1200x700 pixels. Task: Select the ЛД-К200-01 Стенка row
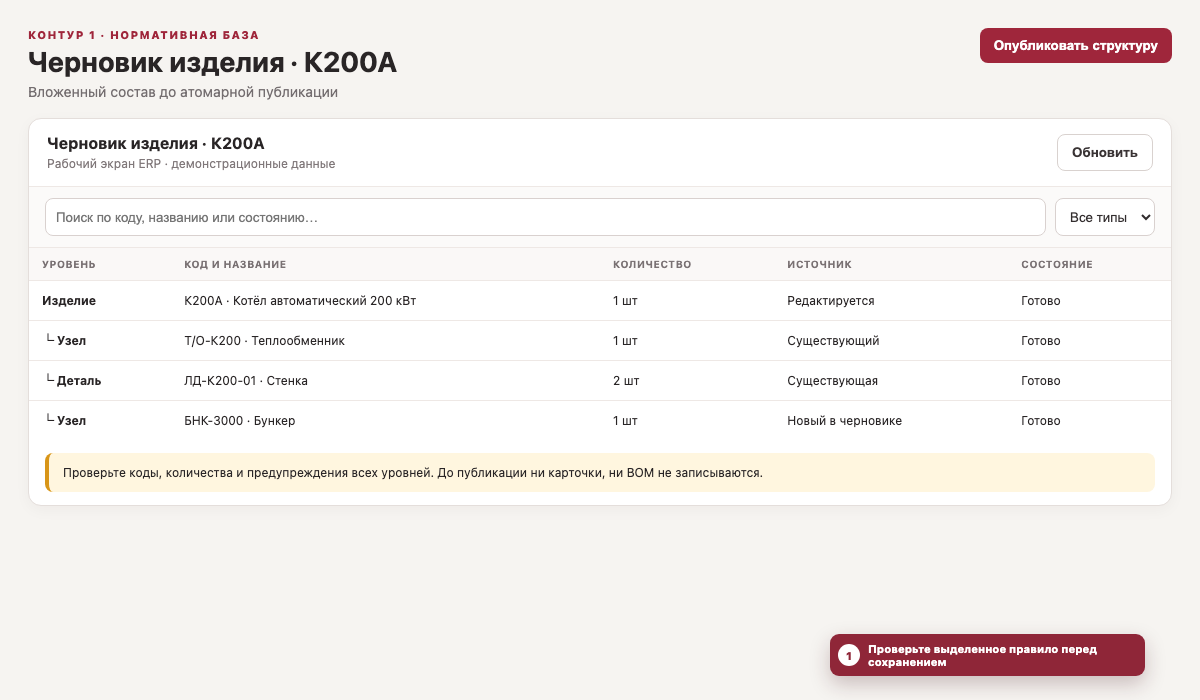tap(600, 381)
